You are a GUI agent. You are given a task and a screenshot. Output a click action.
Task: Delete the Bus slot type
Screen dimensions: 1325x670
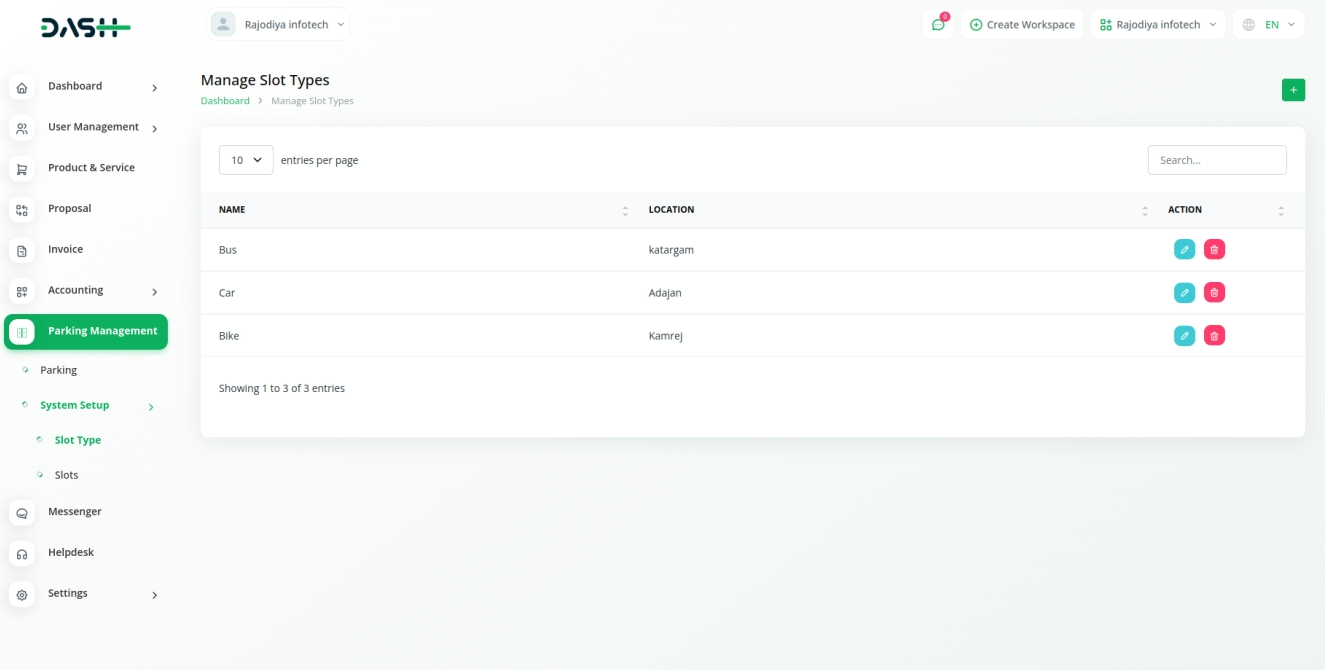(x=1214, y=250)
